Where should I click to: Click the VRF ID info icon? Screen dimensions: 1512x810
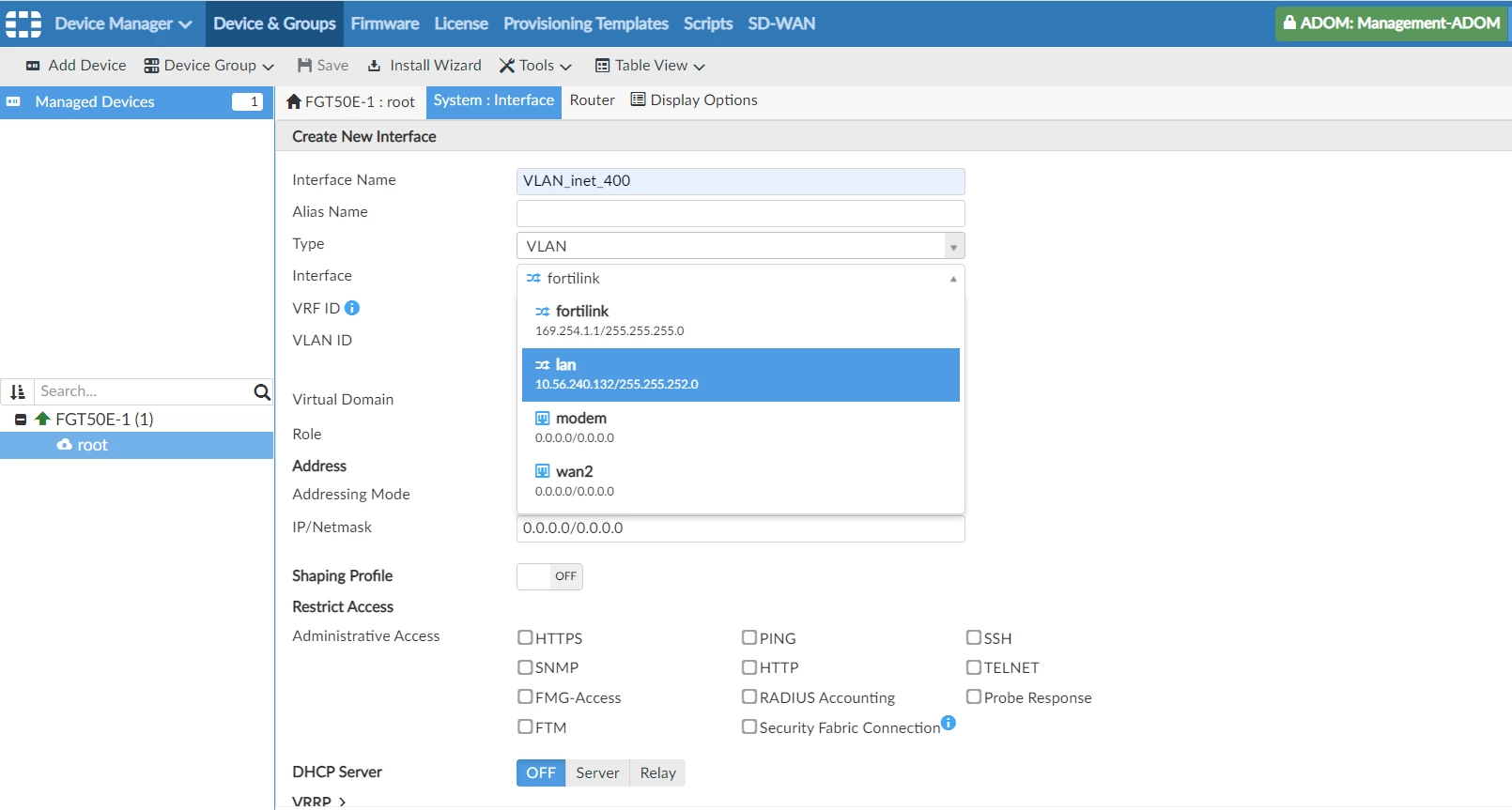(352, 308)
